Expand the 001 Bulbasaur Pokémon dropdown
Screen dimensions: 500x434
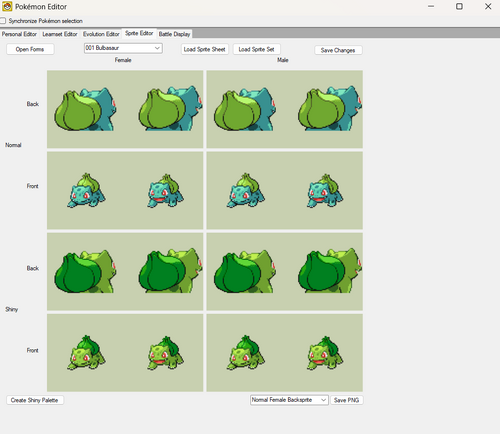point(123,48)
